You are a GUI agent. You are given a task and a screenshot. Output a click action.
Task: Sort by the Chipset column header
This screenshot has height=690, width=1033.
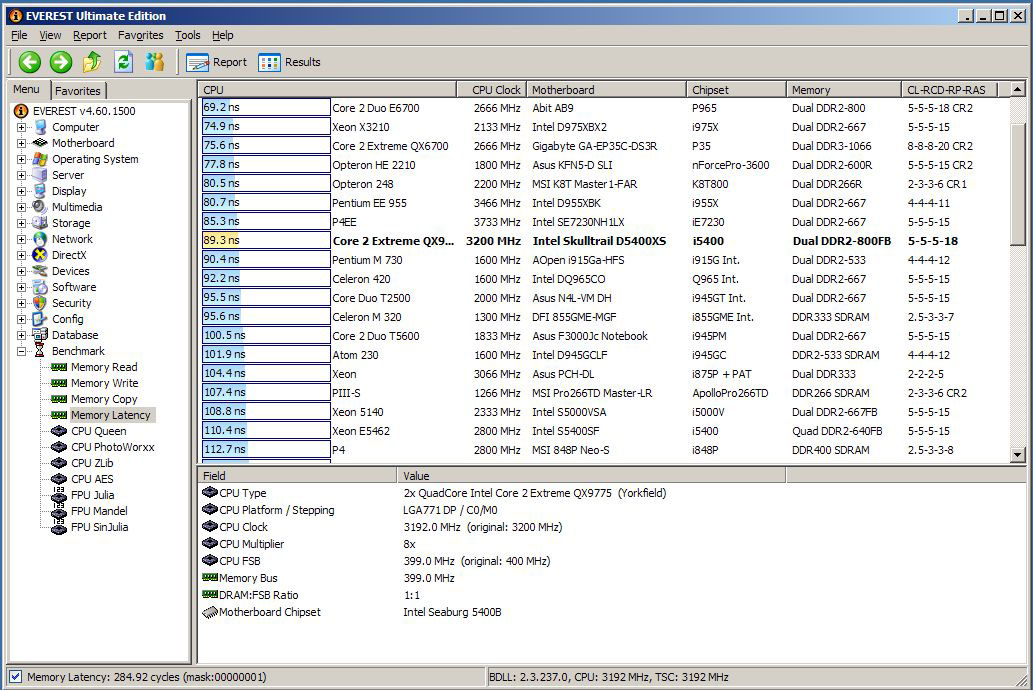click(x=736, y=90)
